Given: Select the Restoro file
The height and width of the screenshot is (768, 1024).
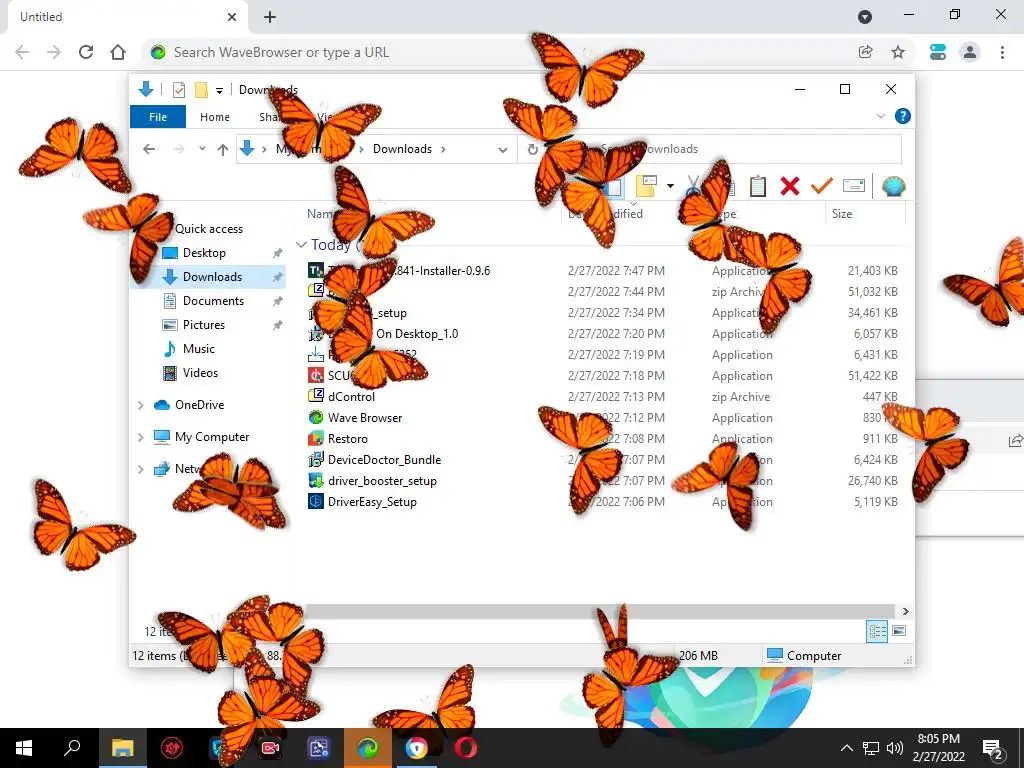Looking at the screenshot, I should [347, 439].
